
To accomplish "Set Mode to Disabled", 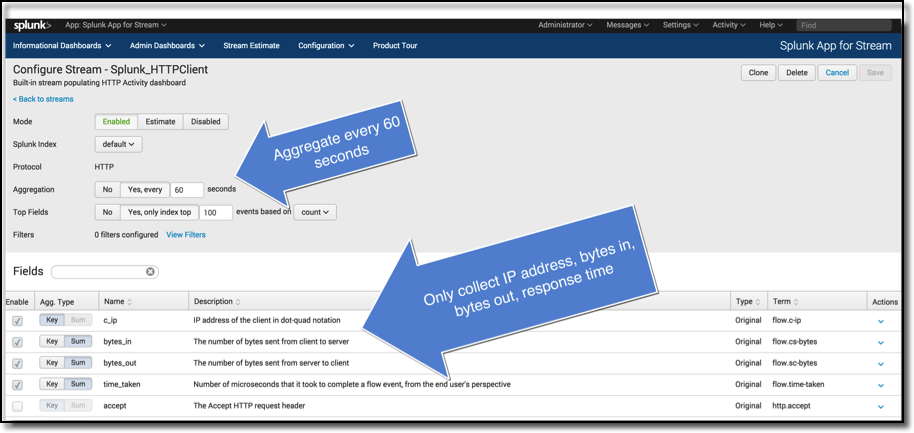I will (205, 122).
